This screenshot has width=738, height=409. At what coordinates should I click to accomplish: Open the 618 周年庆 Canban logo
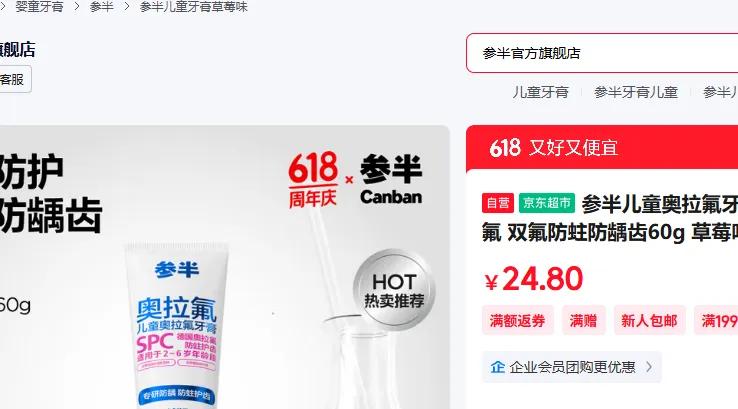tap(355, 179)
